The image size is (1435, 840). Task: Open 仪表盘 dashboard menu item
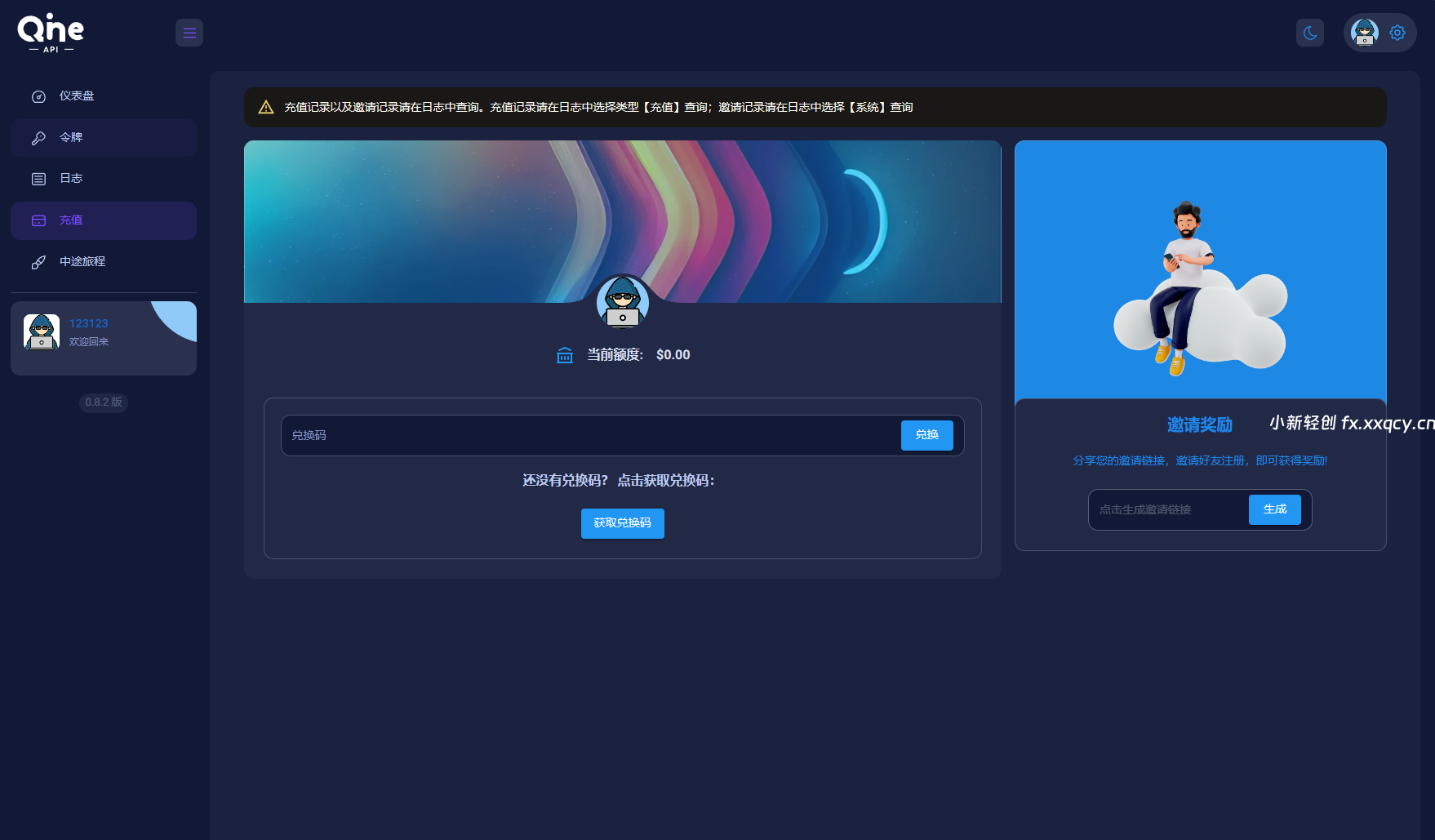104,96
